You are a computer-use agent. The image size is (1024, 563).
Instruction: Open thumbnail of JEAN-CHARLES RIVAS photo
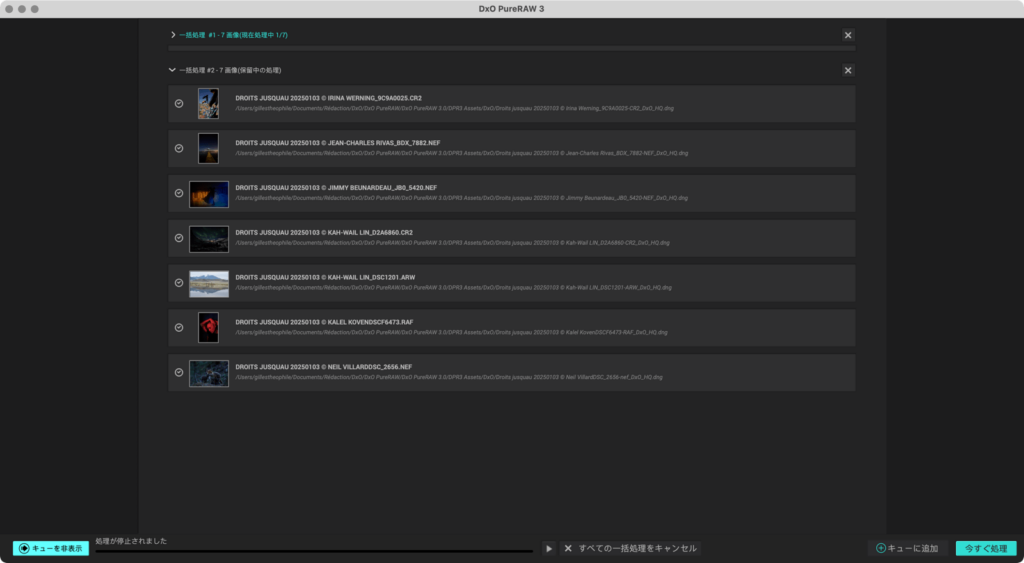(208, 148)
